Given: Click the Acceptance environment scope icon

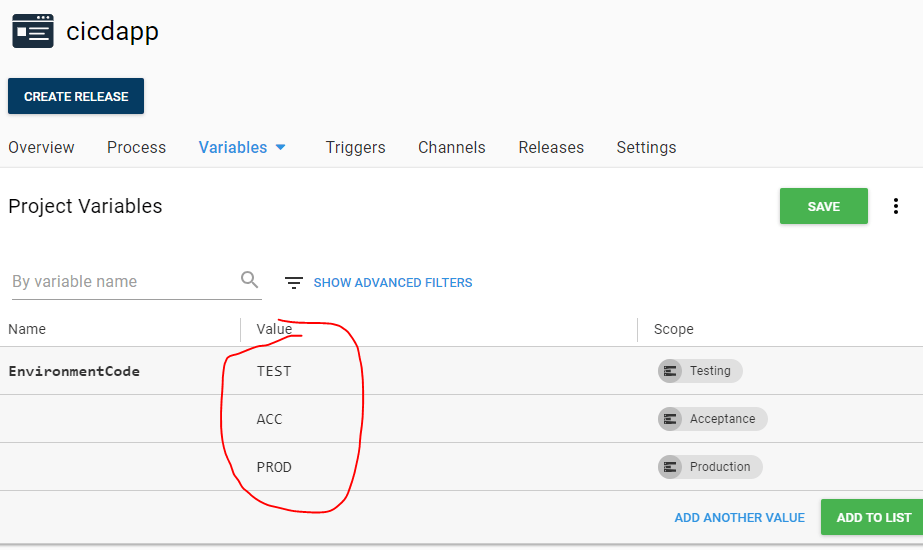Looking at the screenshot, I should tap(670, 419).
